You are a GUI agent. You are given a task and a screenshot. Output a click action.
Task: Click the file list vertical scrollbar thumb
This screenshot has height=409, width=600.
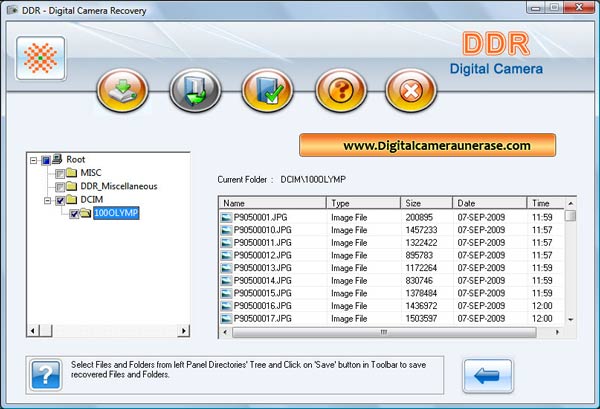571,216
